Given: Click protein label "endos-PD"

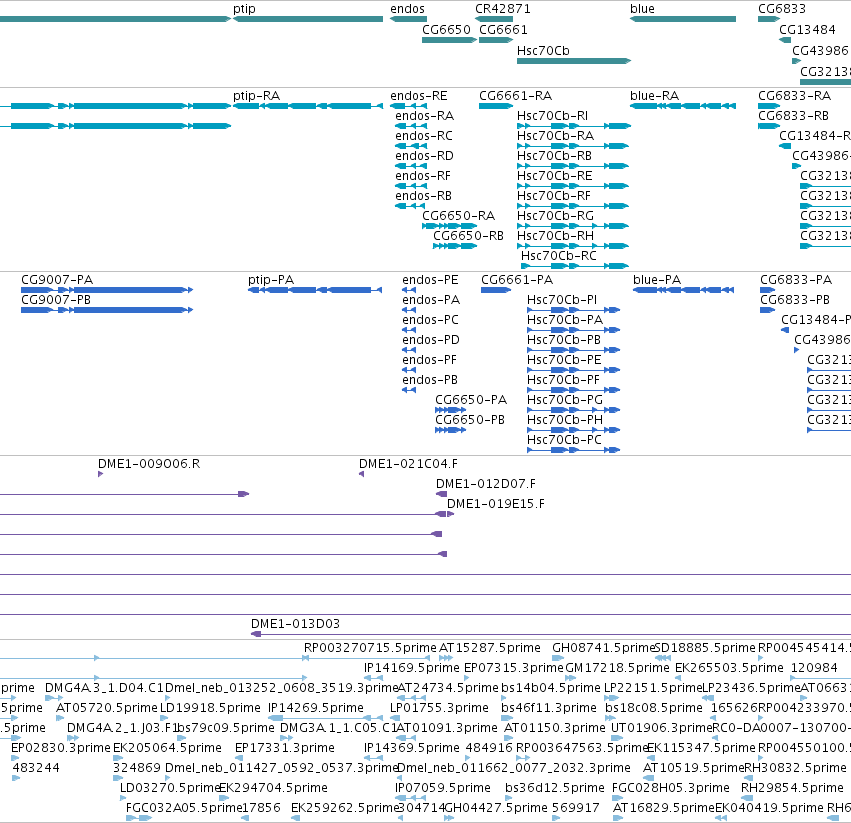Looking at the screenshot, I should point(430,340).
